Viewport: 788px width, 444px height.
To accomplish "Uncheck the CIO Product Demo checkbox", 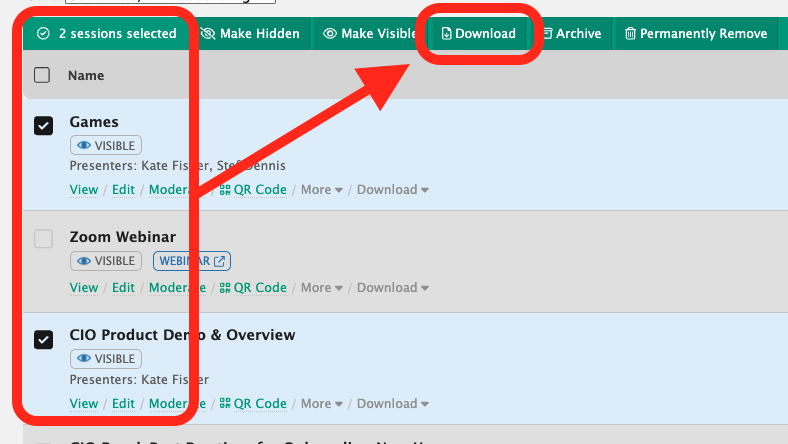I will [x=44, y=339].
